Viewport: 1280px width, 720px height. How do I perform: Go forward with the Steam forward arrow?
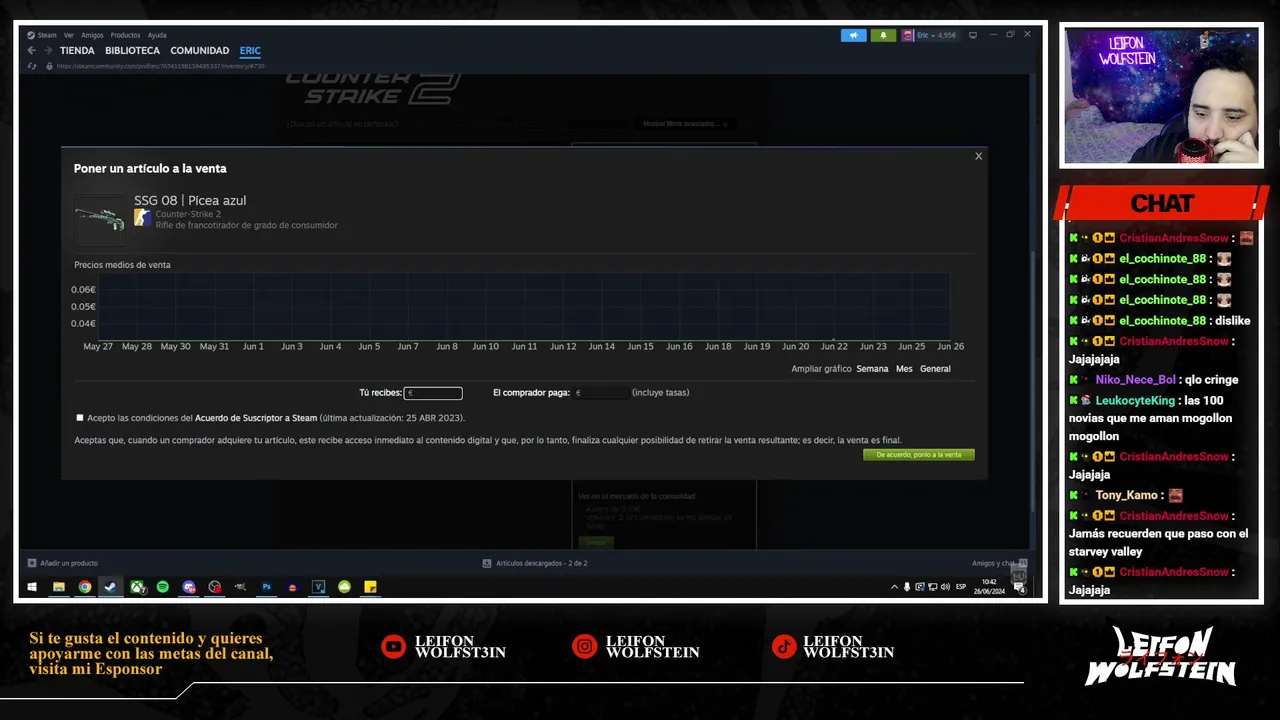tap(47, 51)
